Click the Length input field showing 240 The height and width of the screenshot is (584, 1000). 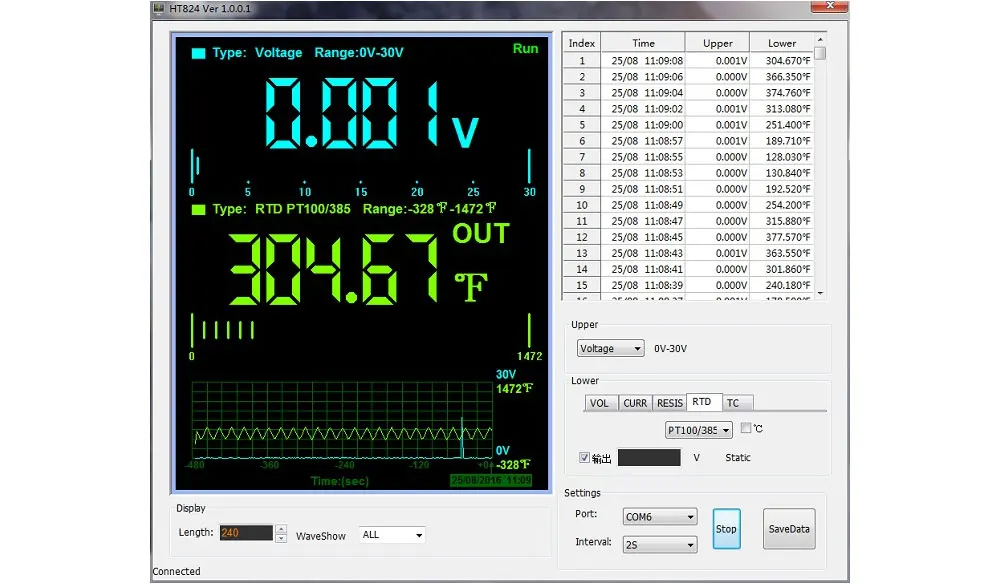246,533
